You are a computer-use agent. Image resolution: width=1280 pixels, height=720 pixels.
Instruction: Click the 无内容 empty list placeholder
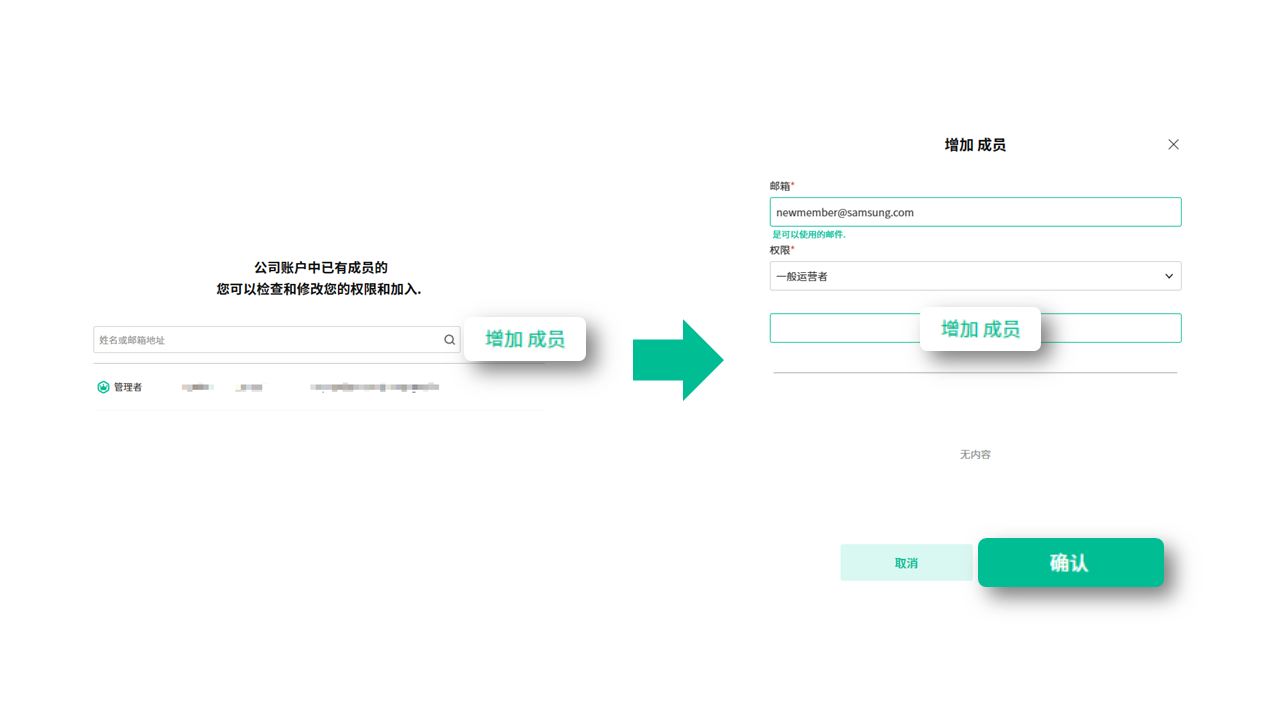click(975, 455)
